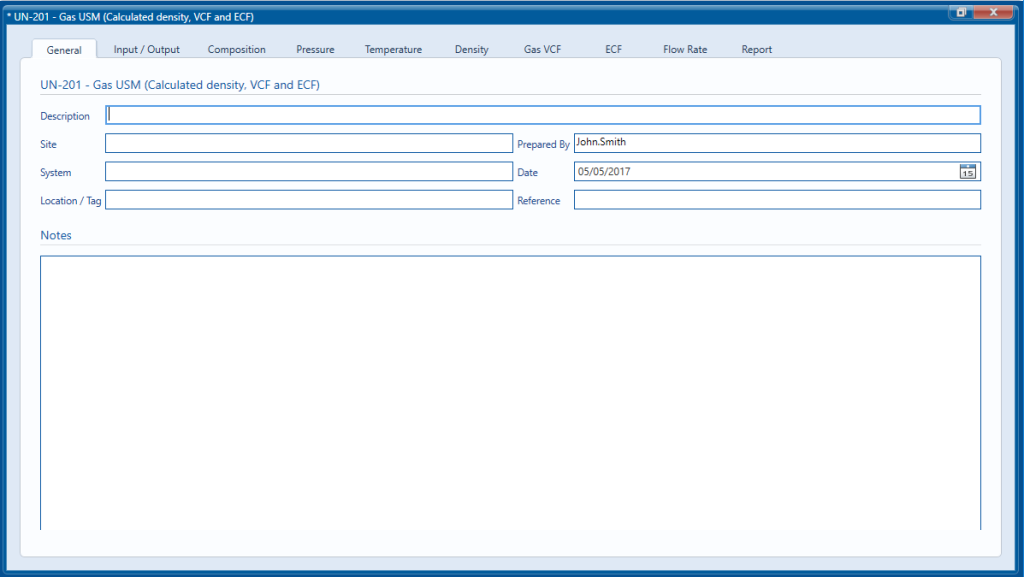Screen dimensions: 1024x577
Task: Select the Gas VCF tab
Action: 542,49
